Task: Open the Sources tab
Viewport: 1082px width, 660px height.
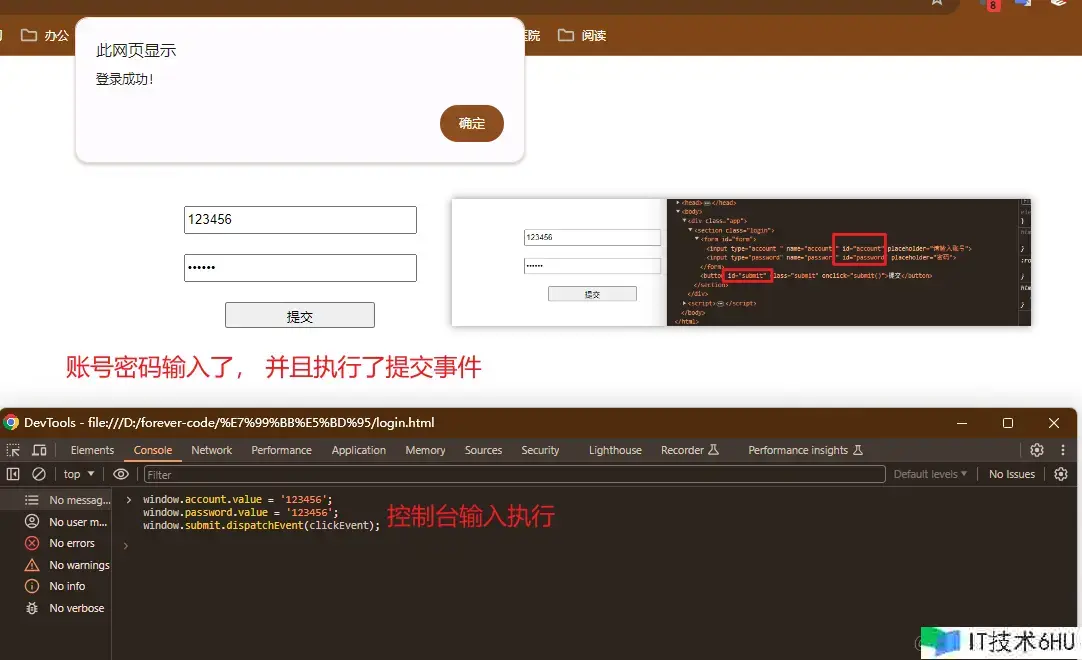Action: point(483,450)
